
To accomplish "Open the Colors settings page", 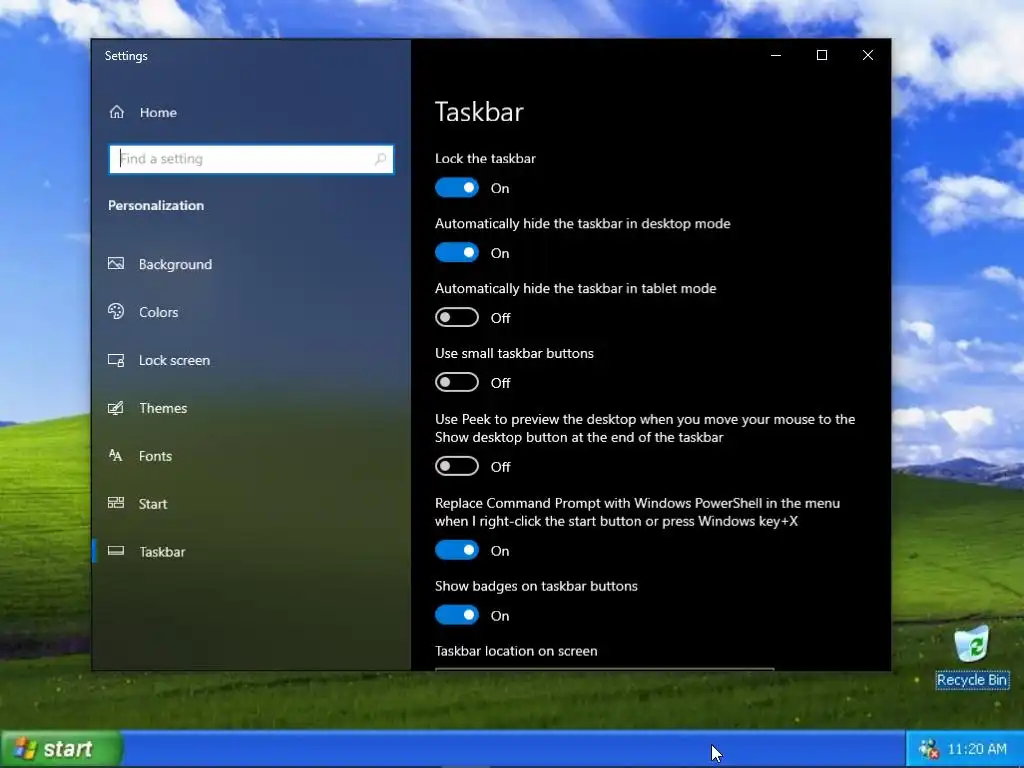I will coord(158,312).
